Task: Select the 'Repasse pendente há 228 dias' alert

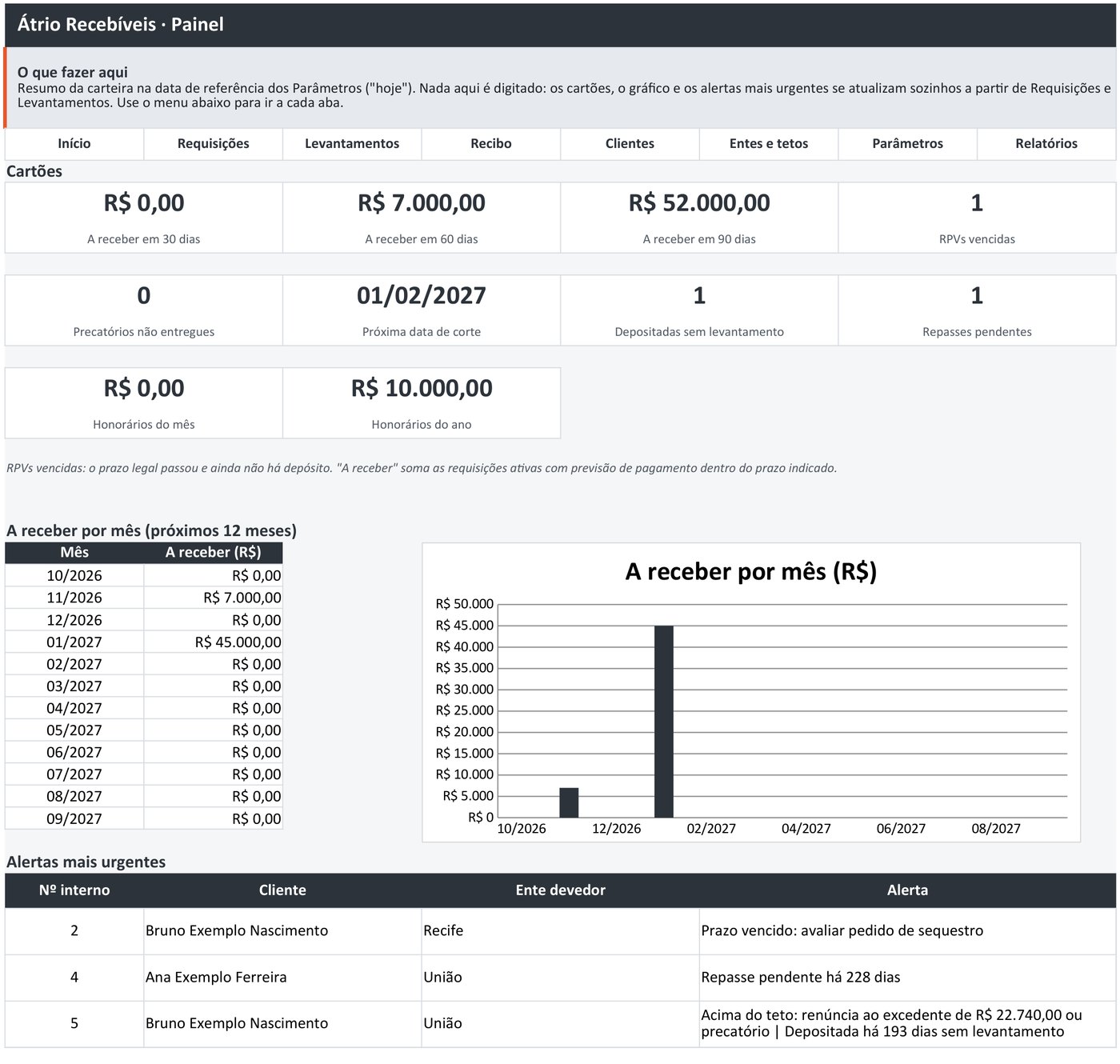Action: pyautogui.click(x=908, y=978)
